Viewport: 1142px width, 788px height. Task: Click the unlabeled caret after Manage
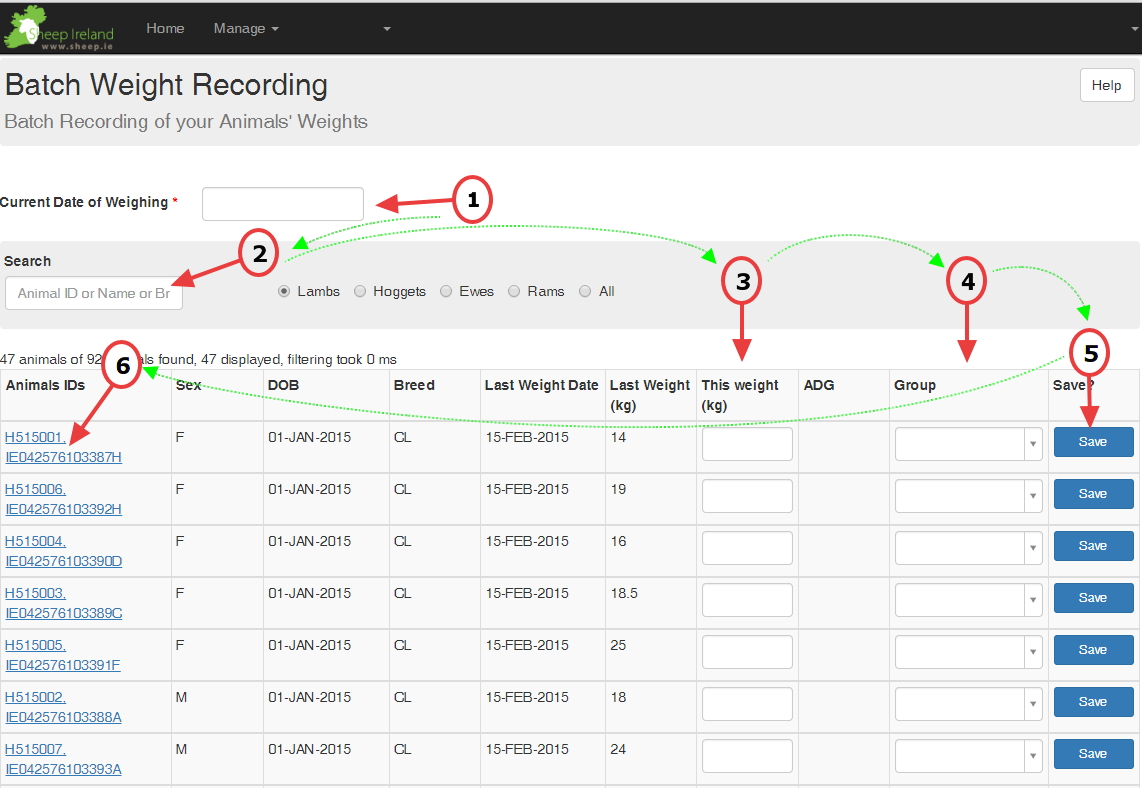[387, 29]
